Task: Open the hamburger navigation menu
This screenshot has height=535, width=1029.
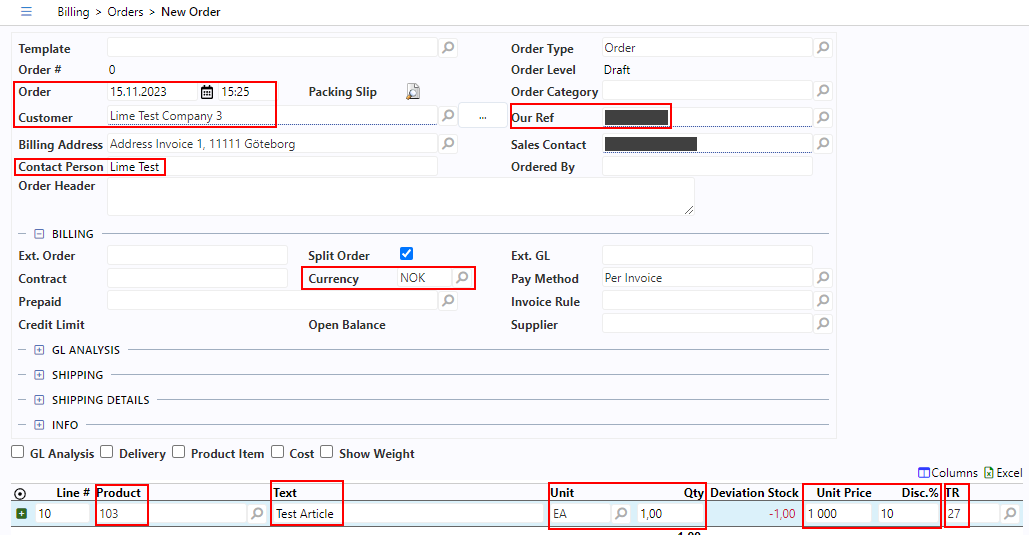Action: tap(26, 12)
